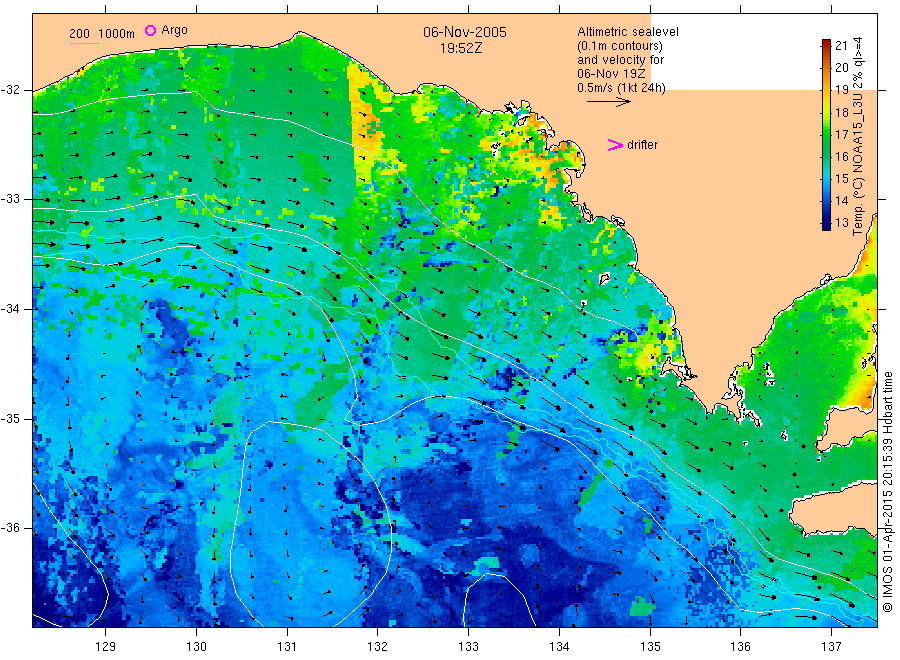Click the '0.5m/s (1kt 24h)' label
900x660 pixels.
click(x=621, y=88)
